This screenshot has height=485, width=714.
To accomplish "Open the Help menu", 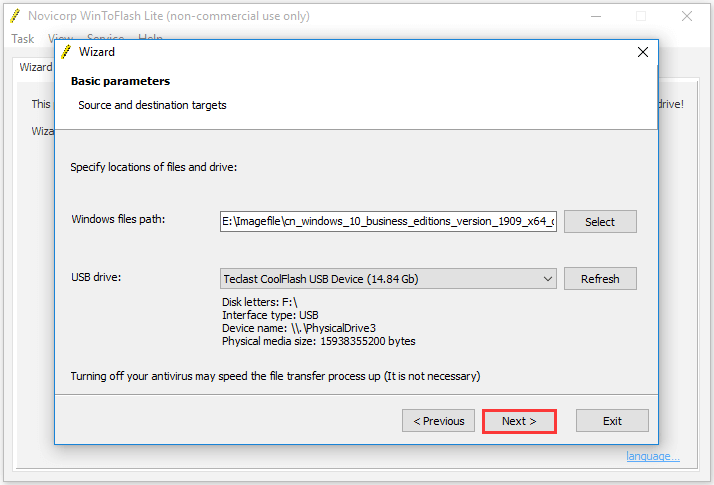I will point(150,36).
